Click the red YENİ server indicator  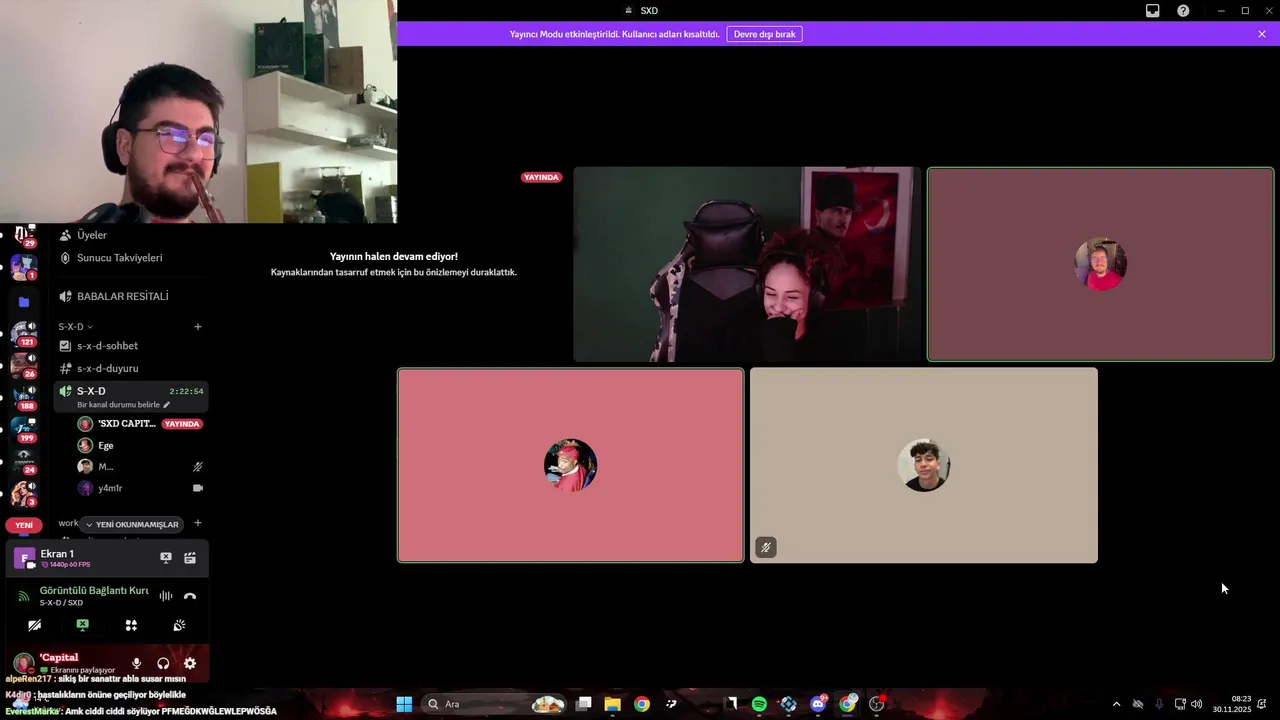(x=23, y=525)
